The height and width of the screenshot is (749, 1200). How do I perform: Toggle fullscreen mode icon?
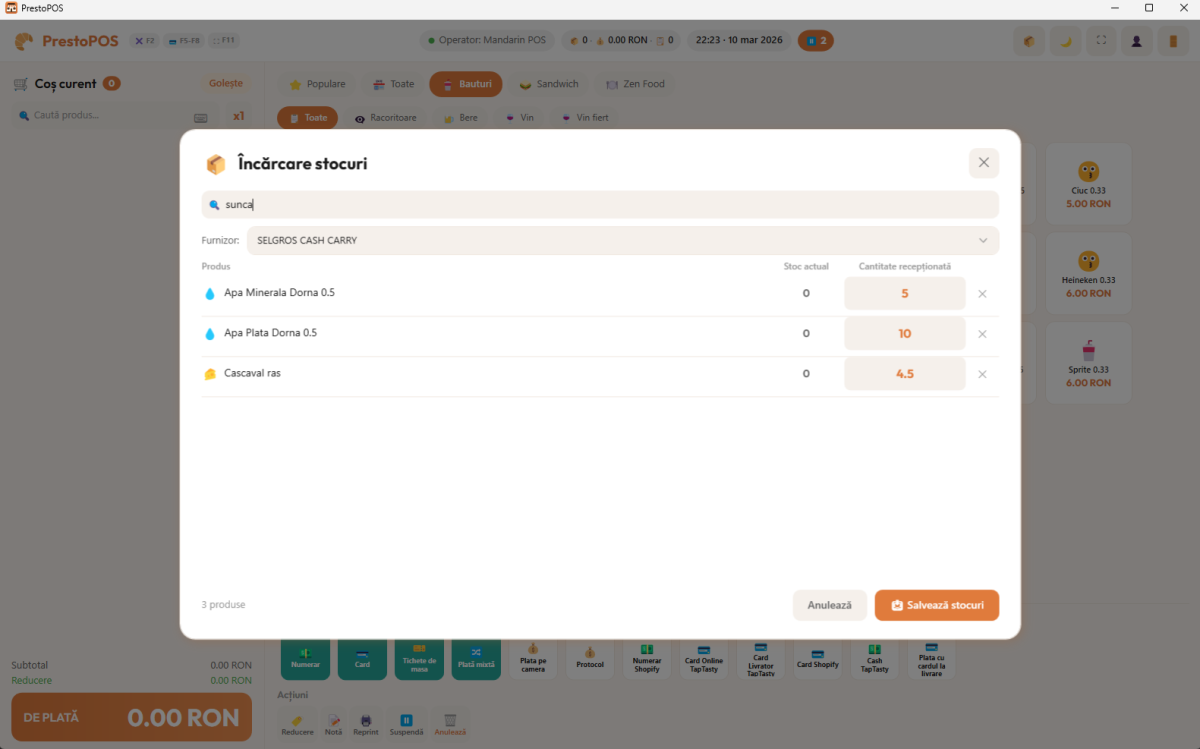coord(1101,41)
